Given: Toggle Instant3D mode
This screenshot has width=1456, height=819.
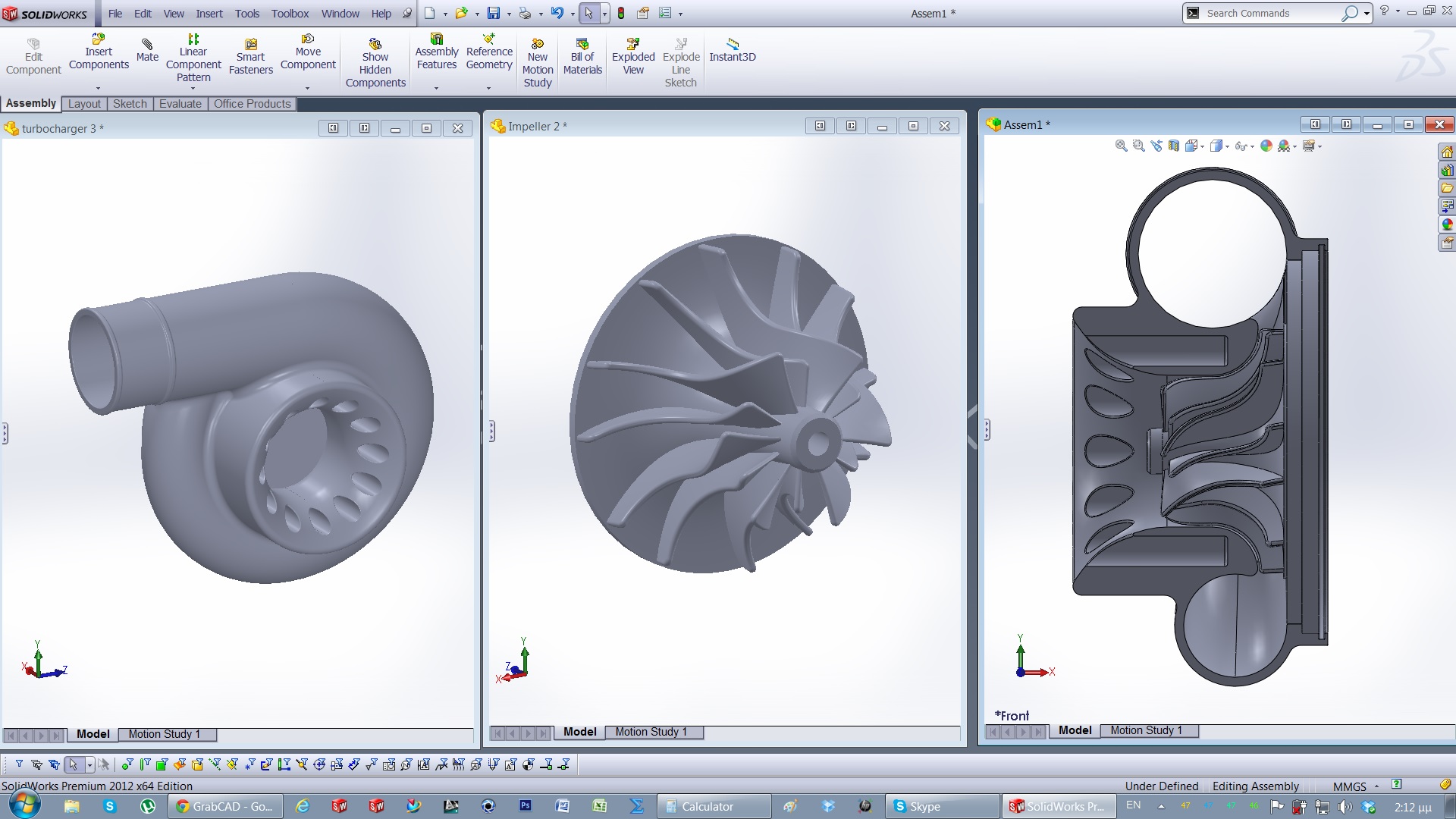Looking at the screenshot, I should pyautogui.click(x=732, y=50).
